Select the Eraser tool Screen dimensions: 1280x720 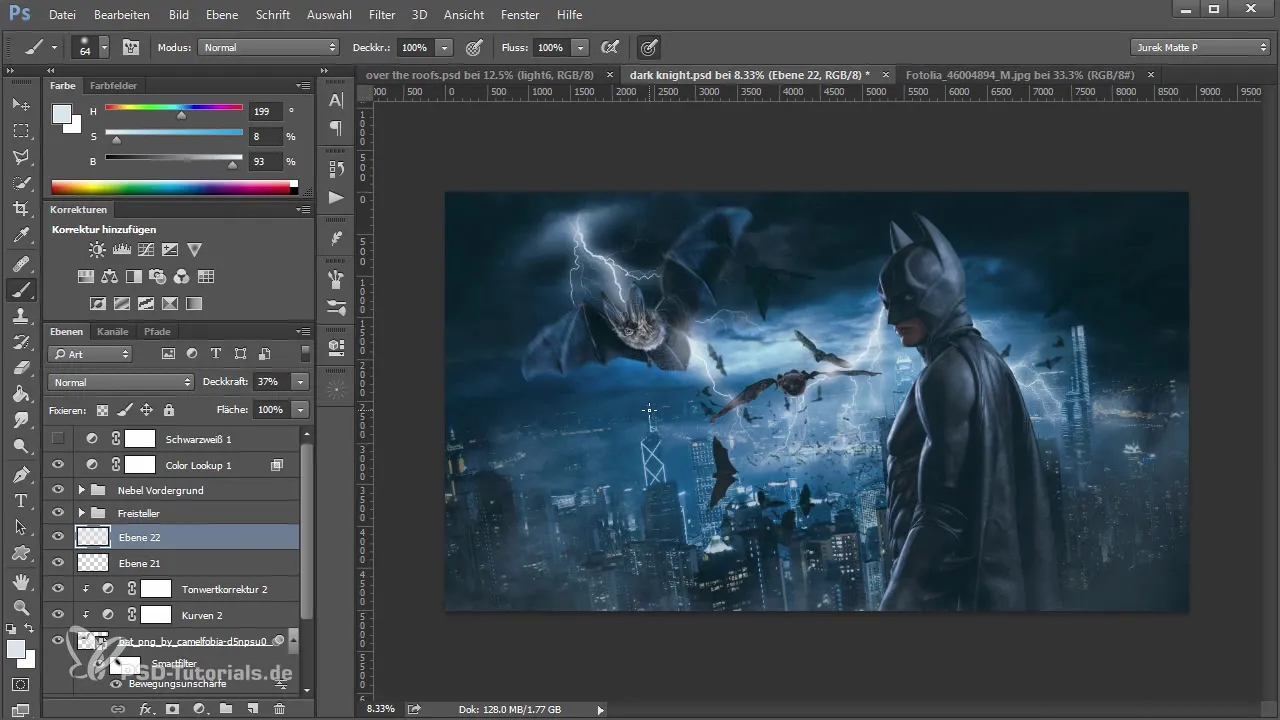[20, 367]
